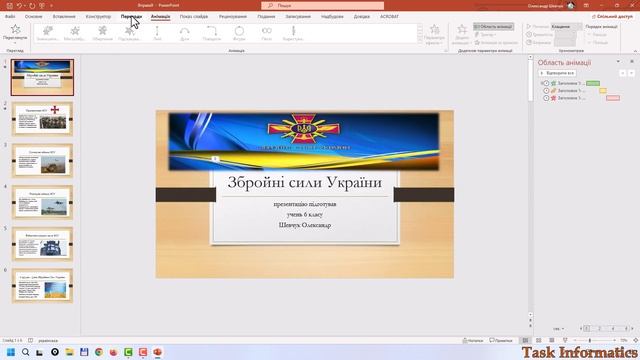Click the yellow timing bar of second animation
Image resolution: width=640 pixels, height=360 pixels.
[603, 91]
